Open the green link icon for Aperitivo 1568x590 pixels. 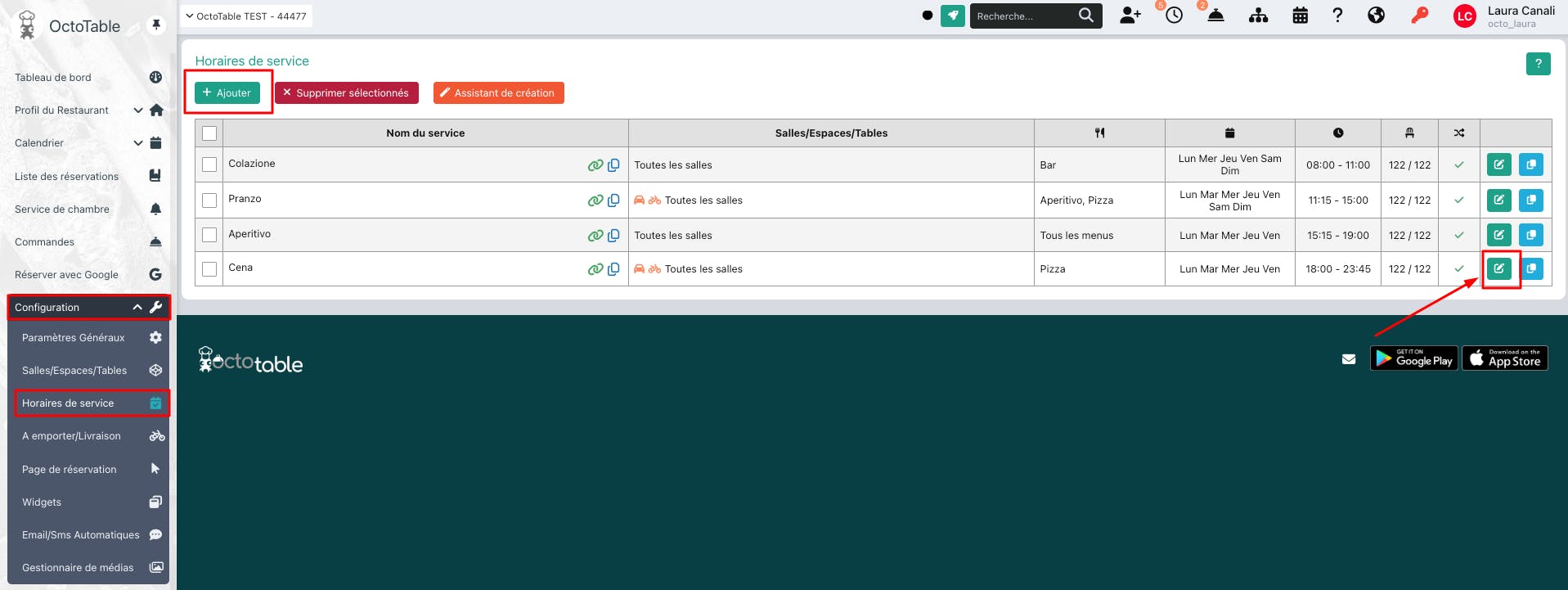point(595,236)
